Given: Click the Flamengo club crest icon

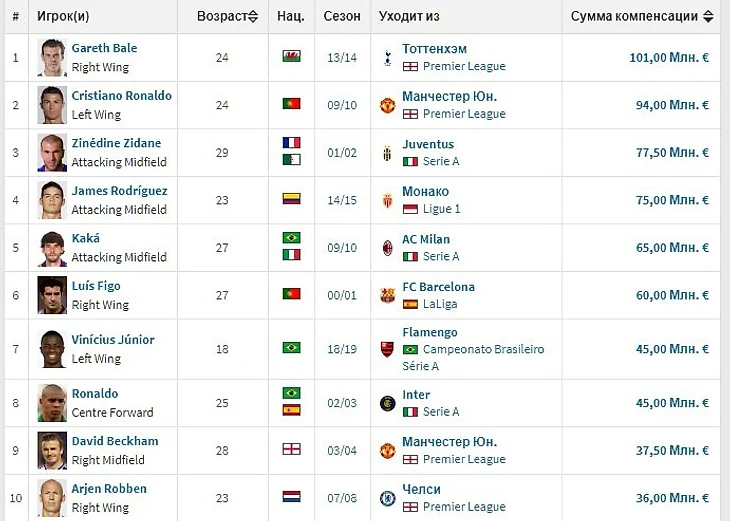Looking at the screenshot, I should [387, 349].
